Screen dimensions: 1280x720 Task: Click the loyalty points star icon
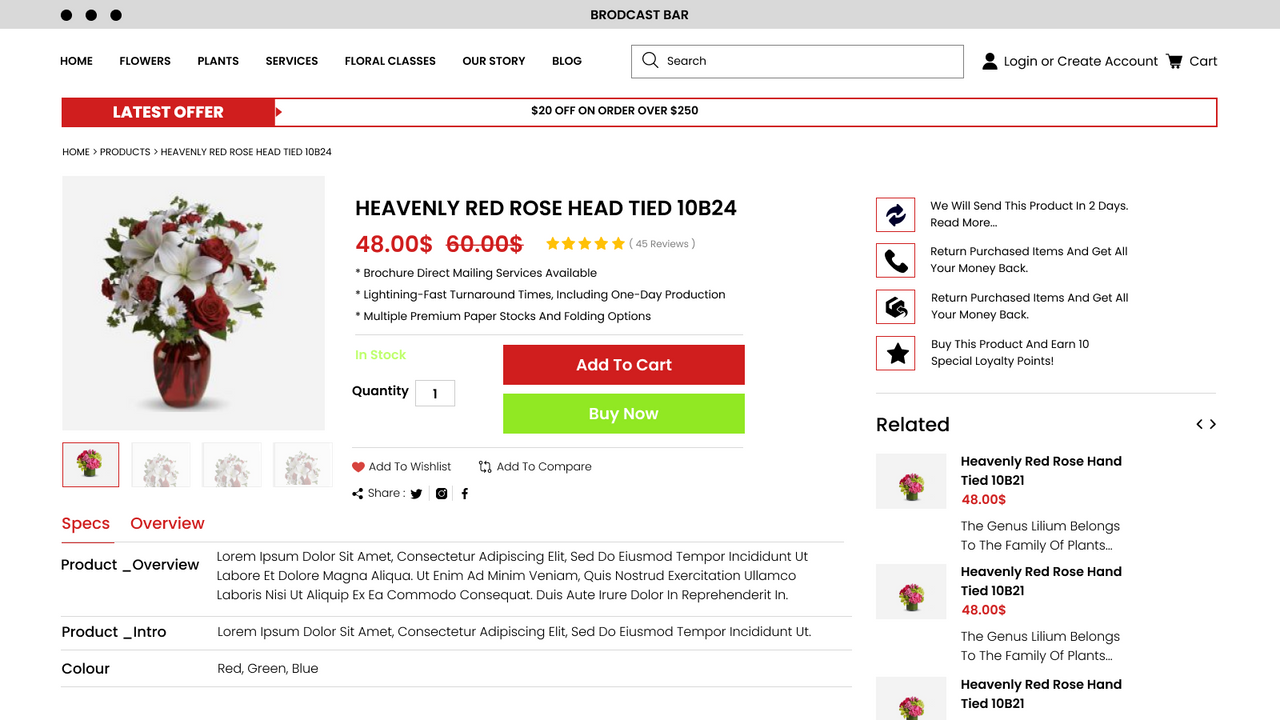coord(895,352)
